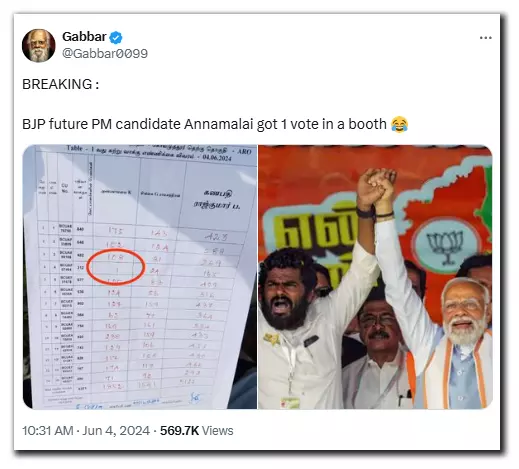Click the blue signature at the sheet bottom
519x469 pixels.
pyautogui.click(x=194, y=397)
